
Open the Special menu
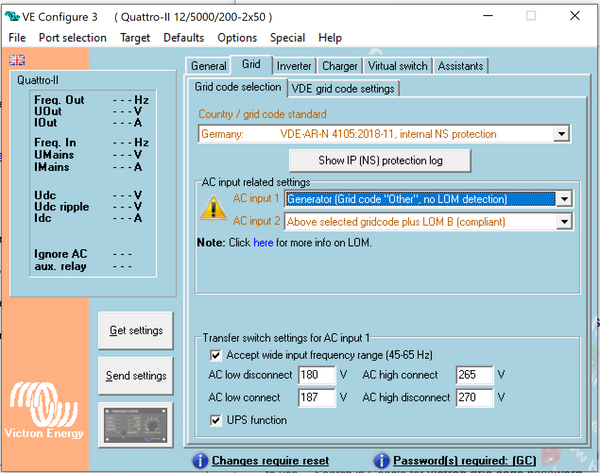click(x=287, y=38)
